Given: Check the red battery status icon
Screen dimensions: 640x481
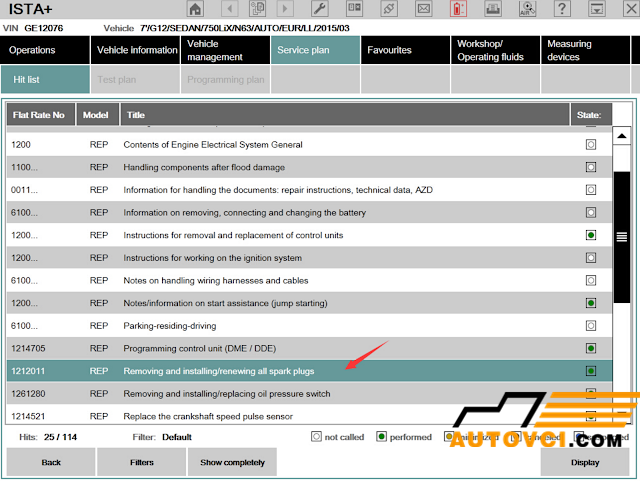Looking at the screenshot, I should pyautogui.click(x=458, y=9).
